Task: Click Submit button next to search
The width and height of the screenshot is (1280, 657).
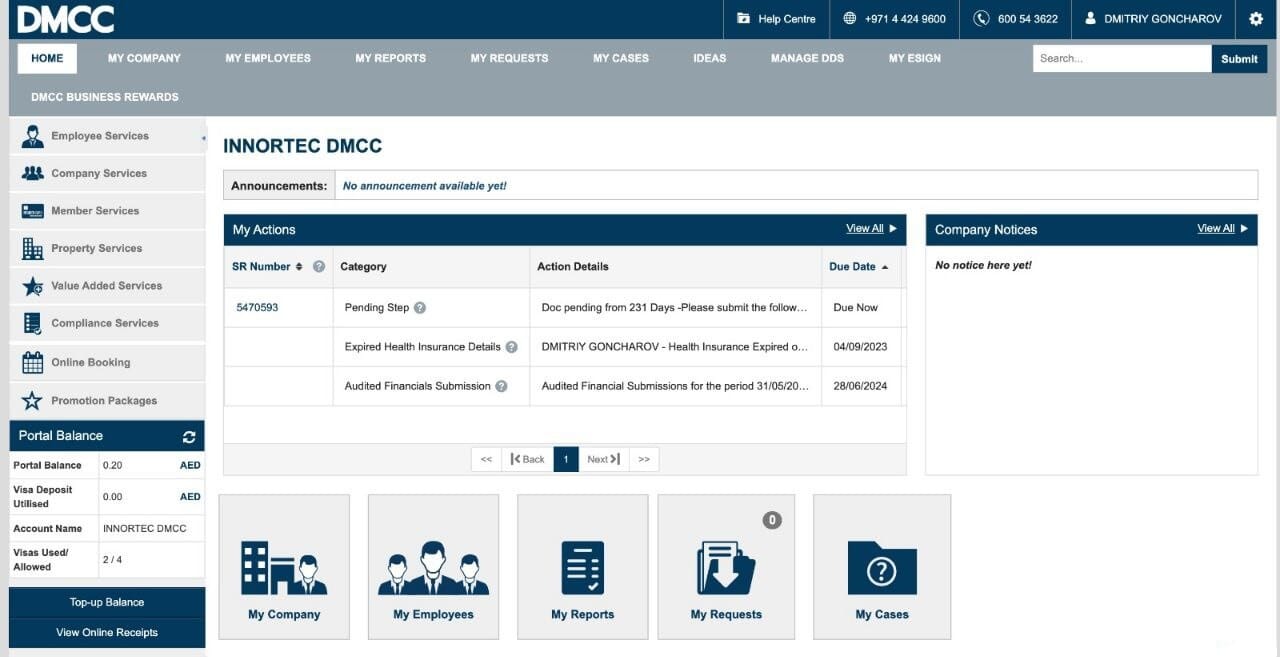Action: [x=1239, y=59]
